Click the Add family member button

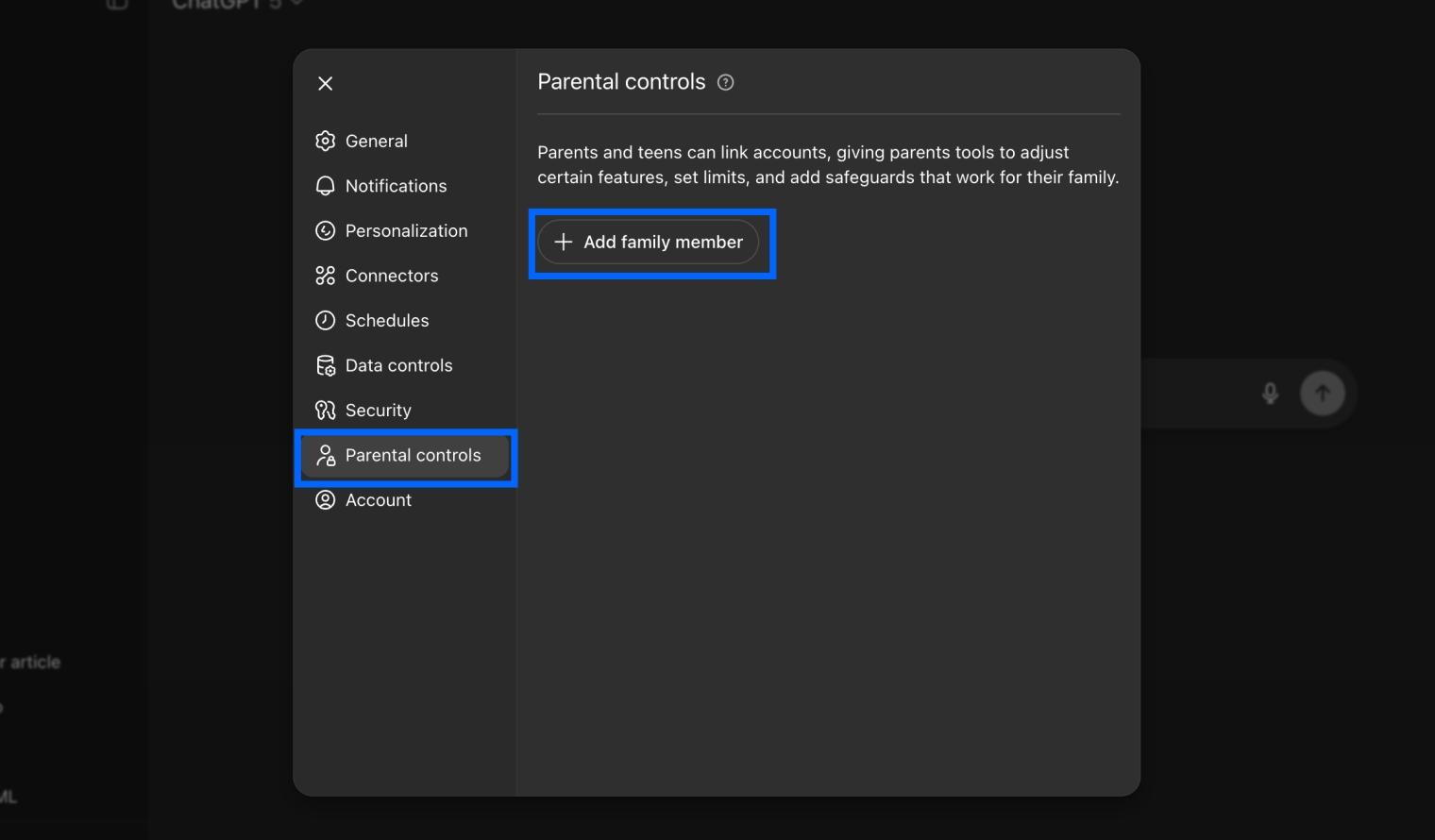(651, 243)
